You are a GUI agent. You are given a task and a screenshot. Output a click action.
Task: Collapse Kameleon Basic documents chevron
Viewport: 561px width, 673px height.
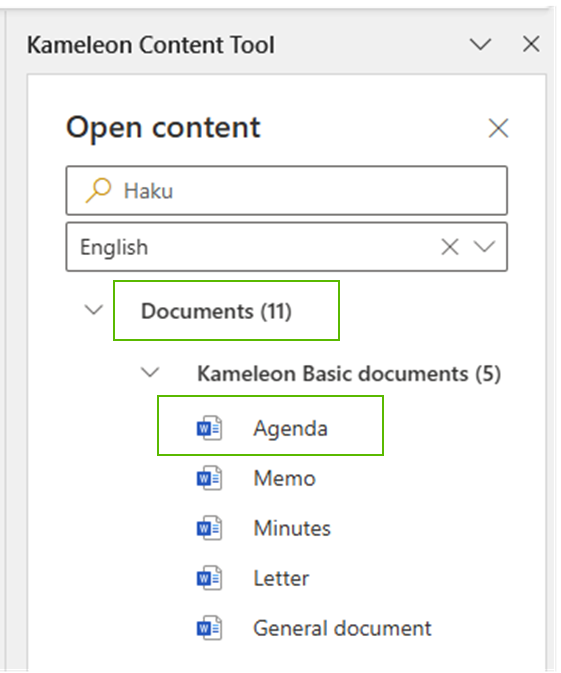[x=150, y=372]
